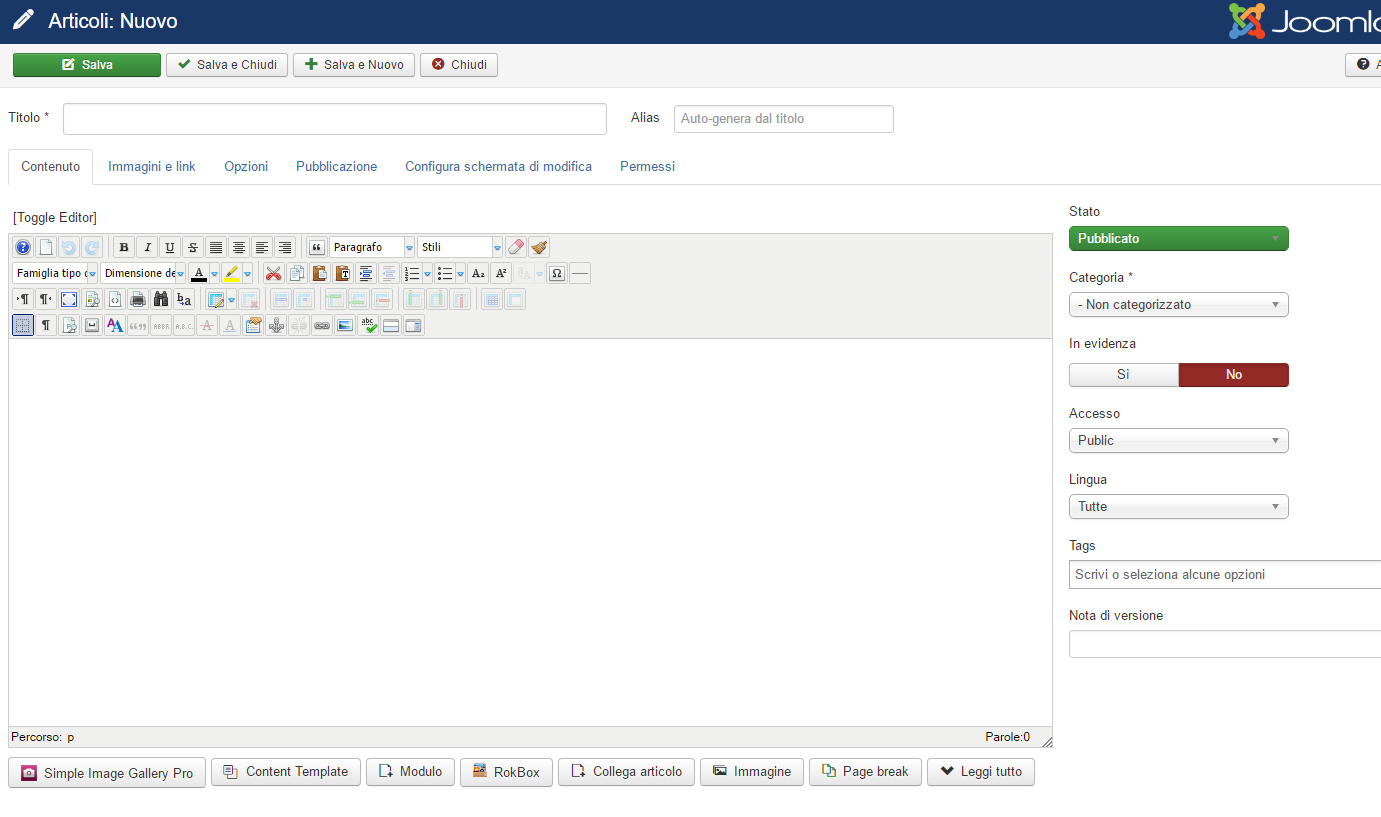Insert a horizontal rule

point(580,273)
